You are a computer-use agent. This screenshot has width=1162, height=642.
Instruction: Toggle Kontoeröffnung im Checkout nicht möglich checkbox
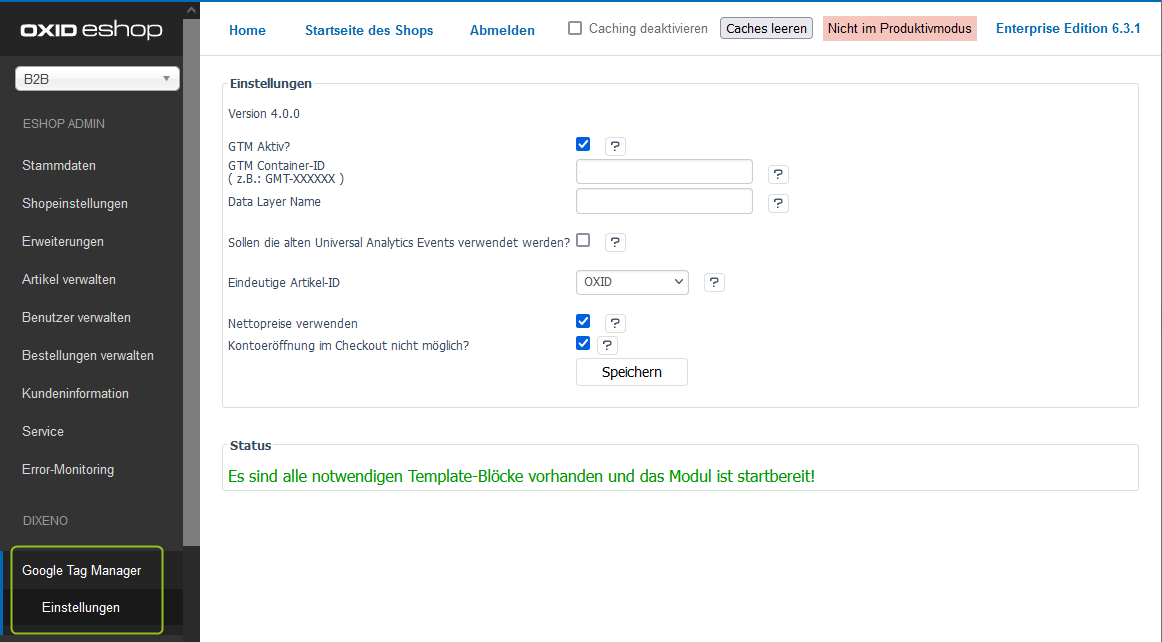pos(583,342)
